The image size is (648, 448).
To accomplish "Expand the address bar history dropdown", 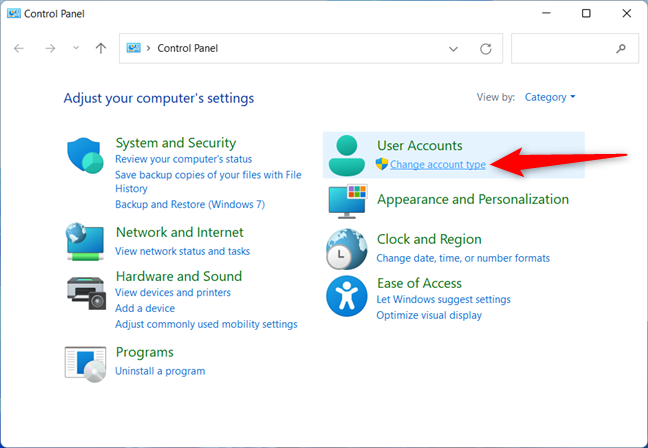I will pos(453,49).
